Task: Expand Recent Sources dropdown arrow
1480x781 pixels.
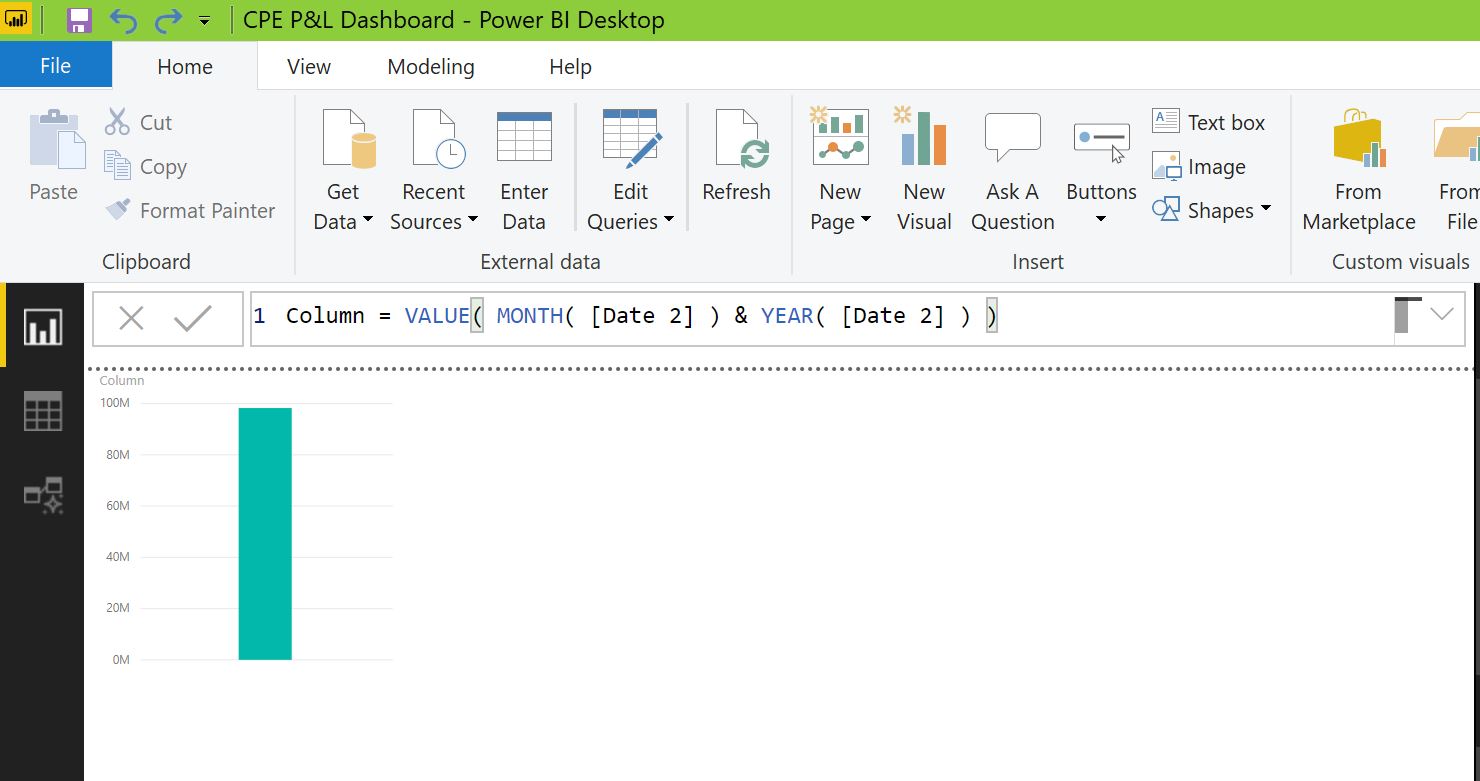Action: (472, 221)
